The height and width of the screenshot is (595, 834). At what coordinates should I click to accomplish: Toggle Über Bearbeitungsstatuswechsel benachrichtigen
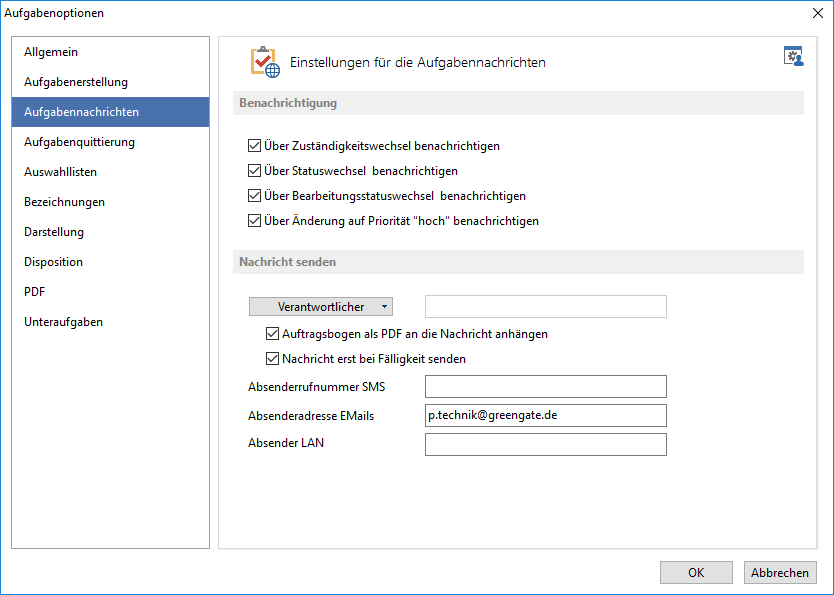click(254, 196)
